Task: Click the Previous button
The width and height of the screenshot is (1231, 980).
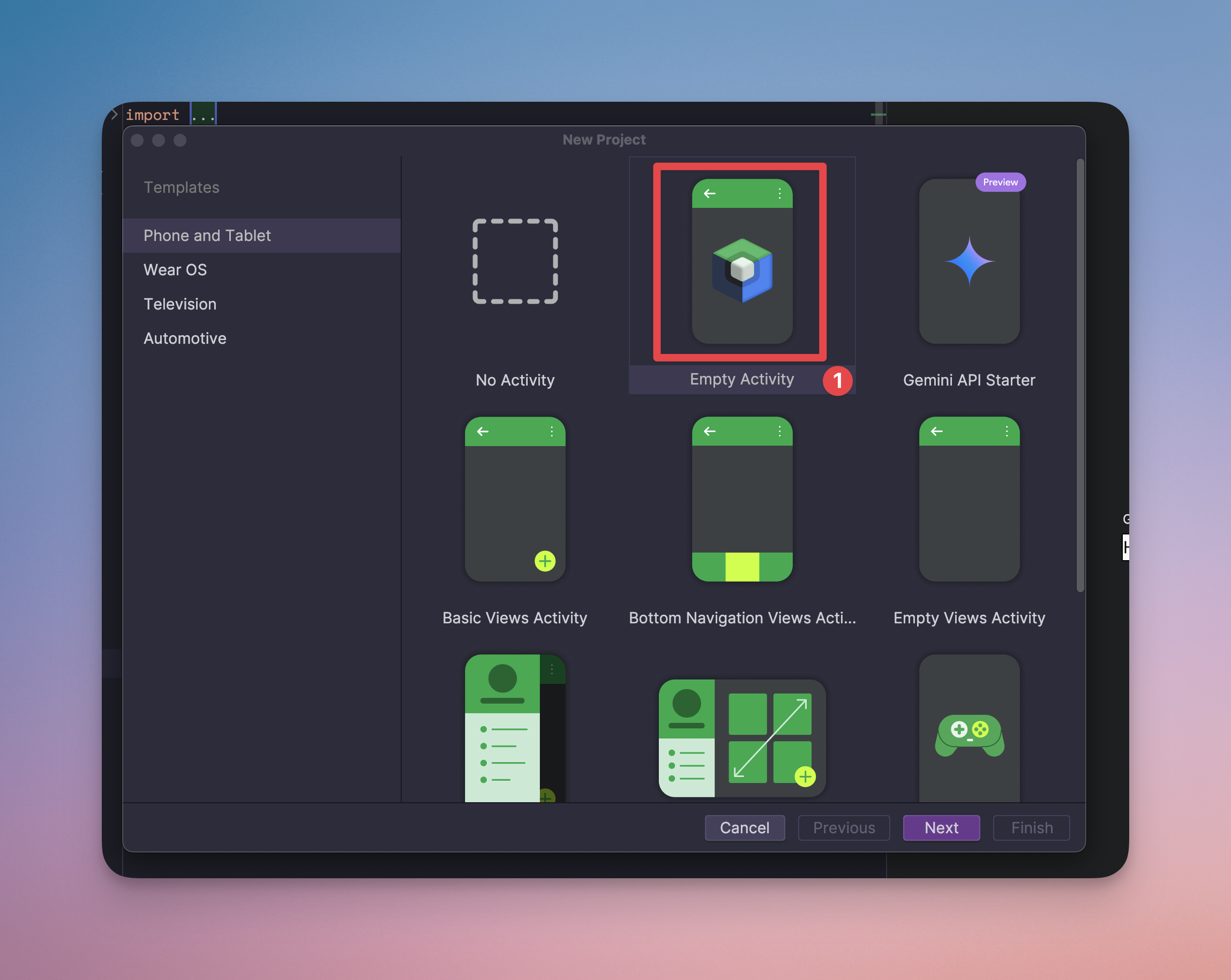Action: pyautogui.click(x=843, y=827)
